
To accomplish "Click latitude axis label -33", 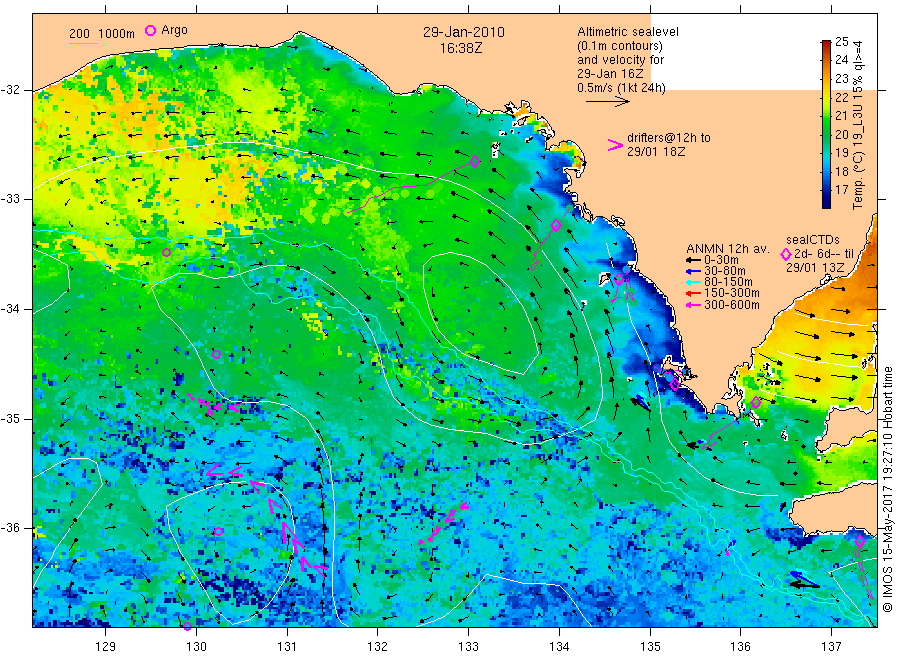I will tap(10, 199).
